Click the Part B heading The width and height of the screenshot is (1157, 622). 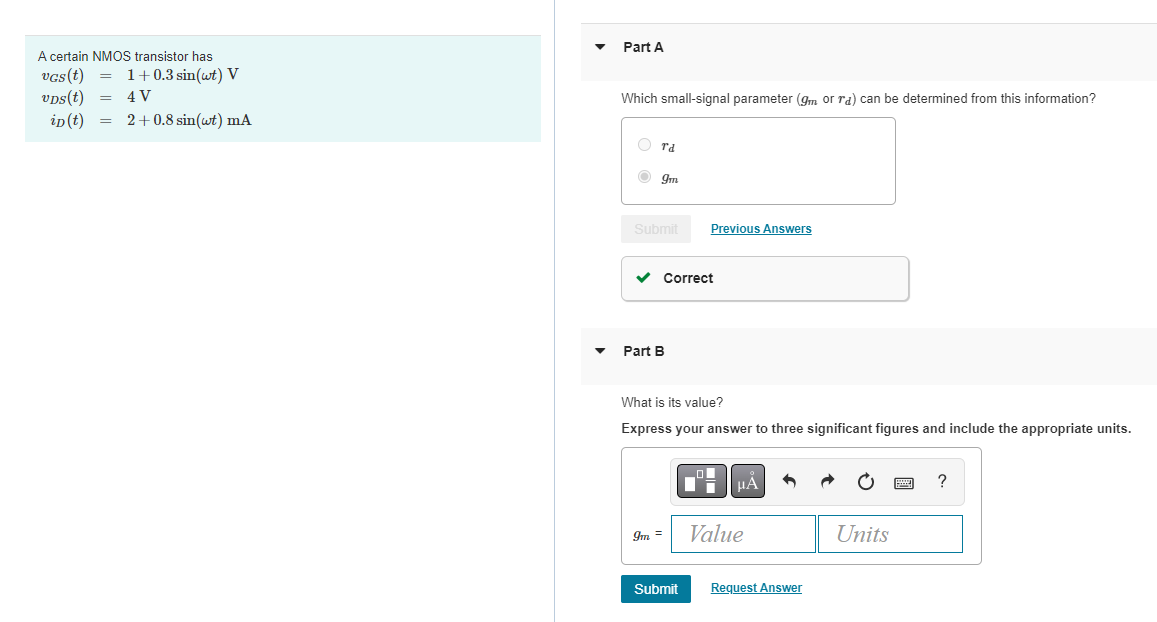point(643,351)
